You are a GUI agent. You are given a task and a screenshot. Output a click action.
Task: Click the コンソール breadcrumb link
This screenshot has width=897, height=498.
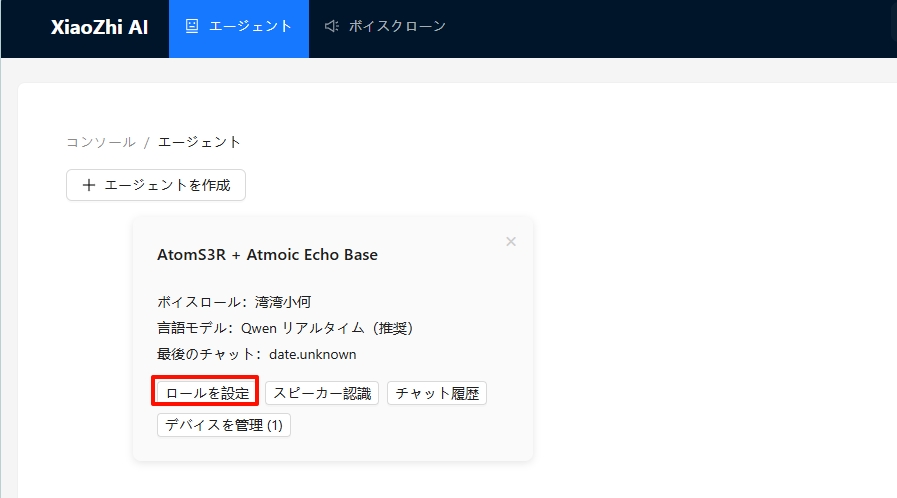(101, 142)
